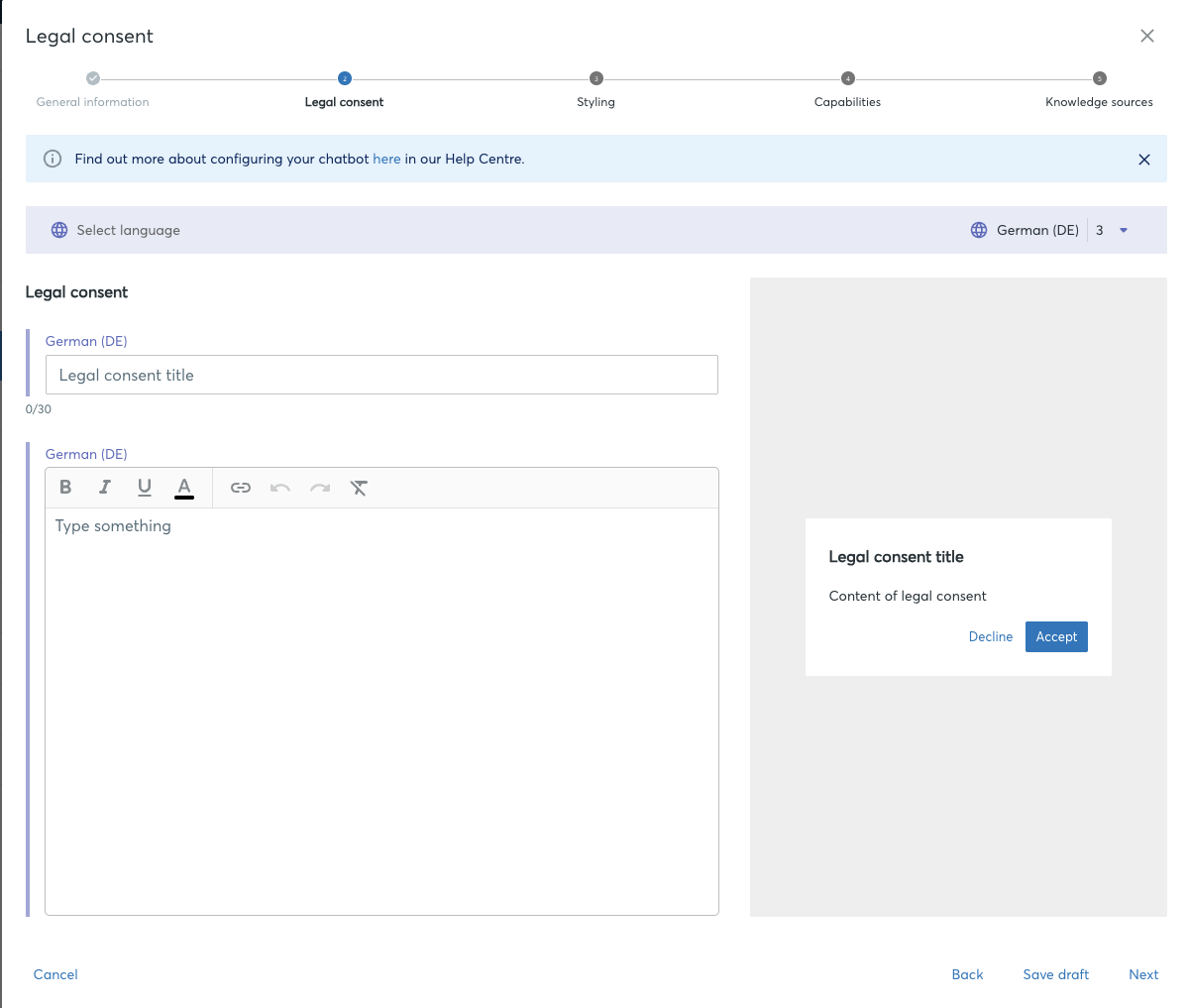Toggle underline formatting in the editor
The height and width of the screenshot is (1008, 1189).
(x=145, y=487)
